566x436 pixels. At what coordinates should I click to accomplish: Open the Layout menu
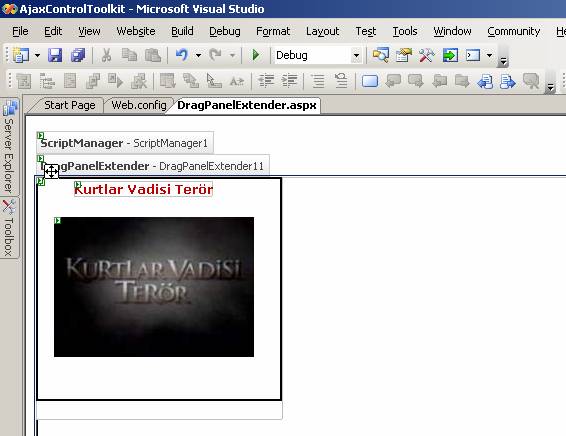pyautogui.click(x=322, y=31)
